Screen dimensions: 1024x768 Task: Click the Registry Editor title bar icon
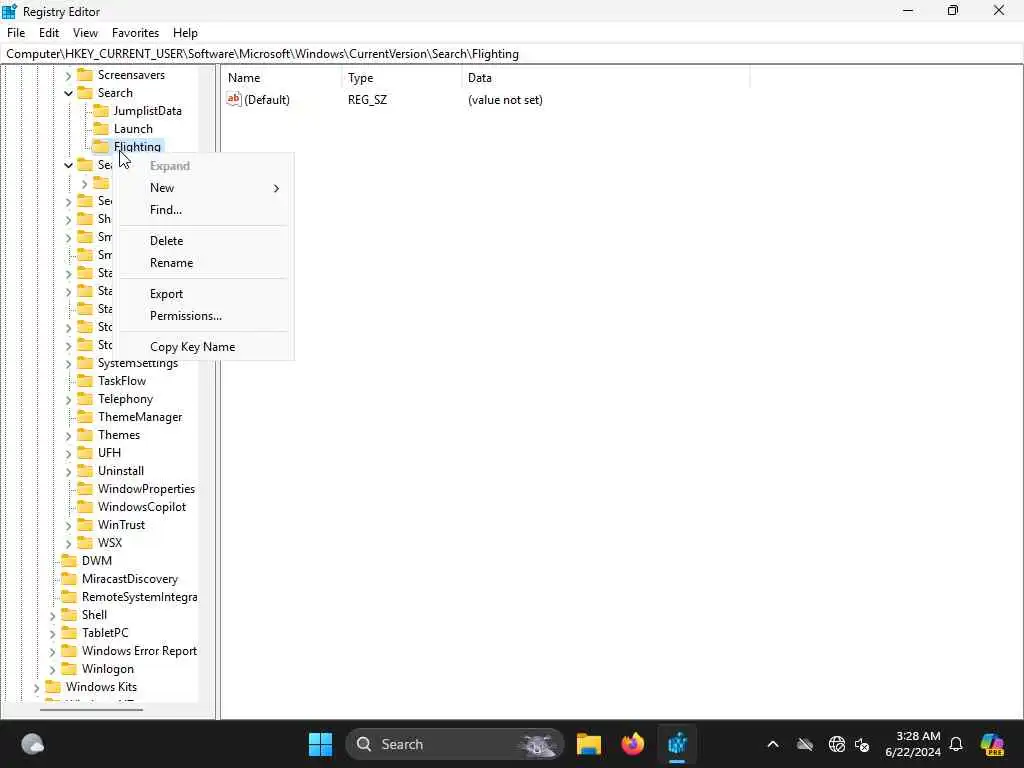tap(10, 11)
